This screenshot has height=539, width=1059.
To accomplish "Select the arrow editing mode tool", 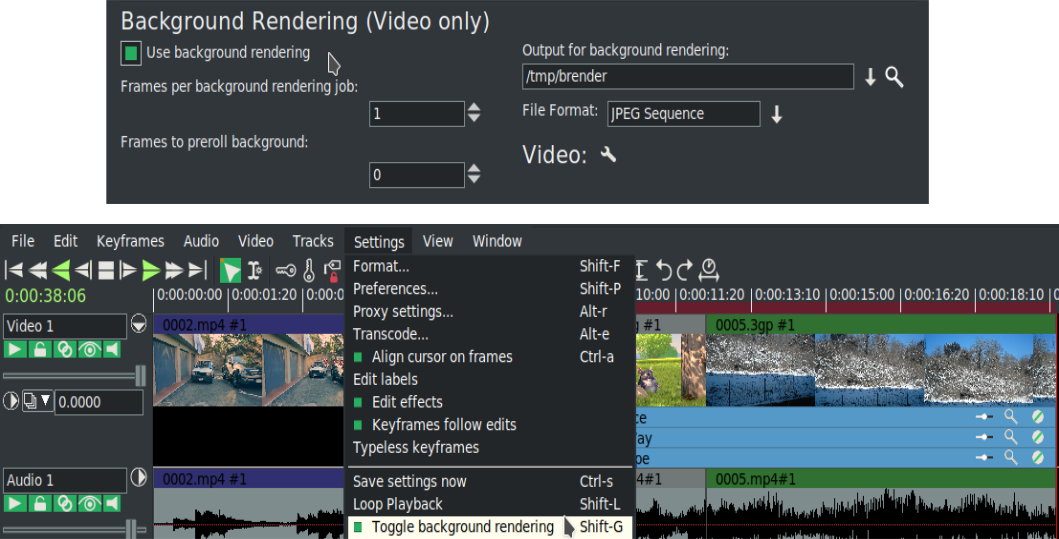I will pos(230,270).
